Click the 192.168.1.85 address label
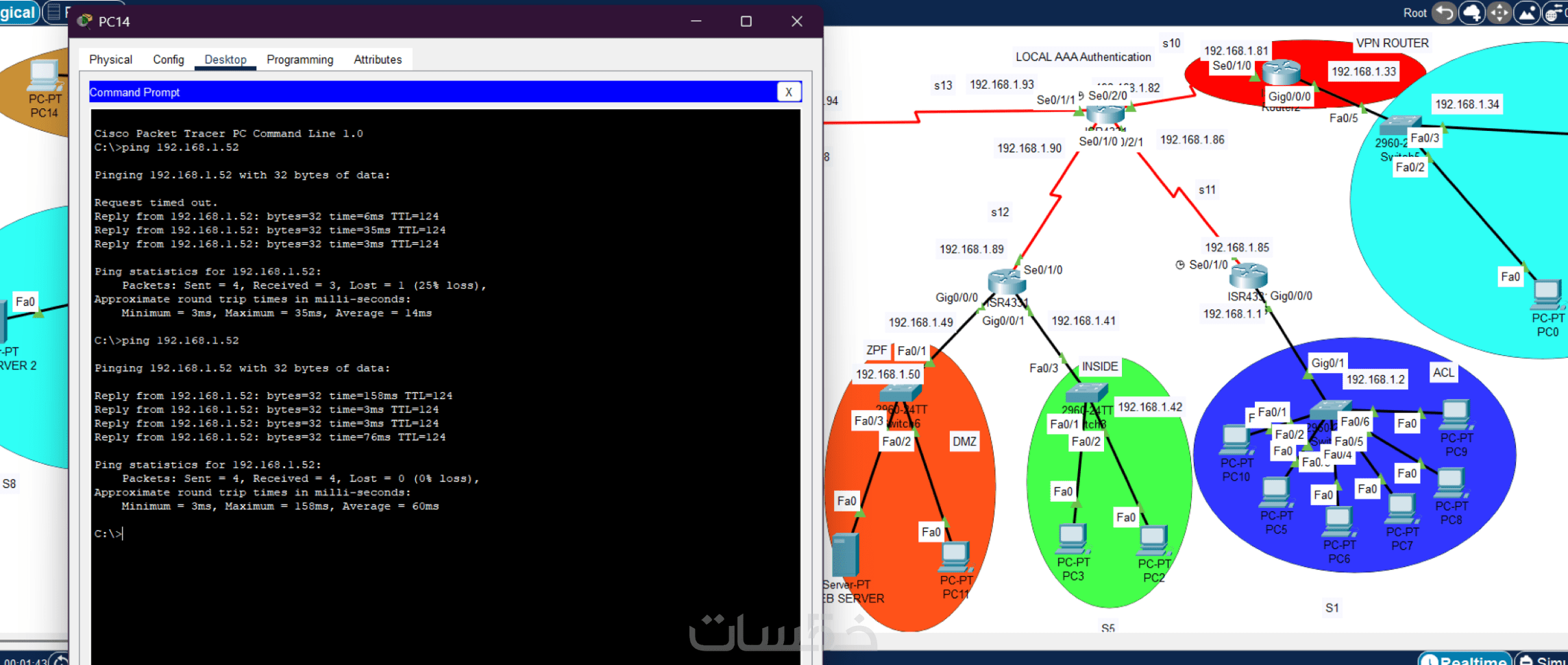1568x665 pixels. coord(1237,247)
